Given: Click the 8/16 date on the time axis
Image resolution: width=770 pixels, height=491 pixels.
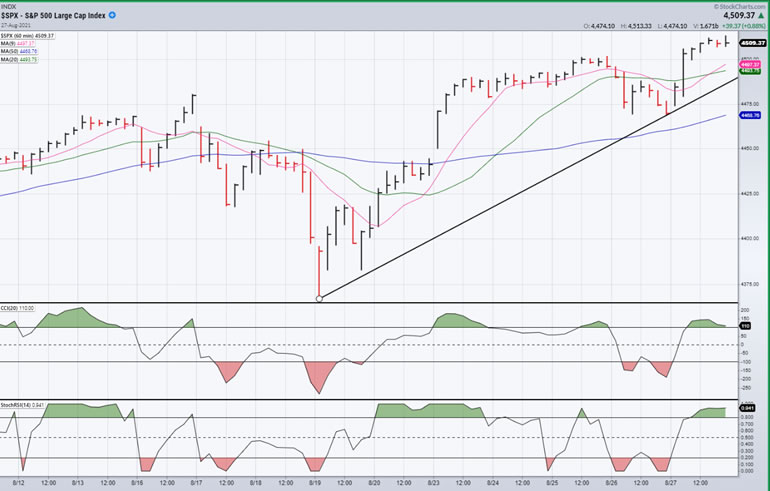Looking at the screenshot, I should pos(137,483).
